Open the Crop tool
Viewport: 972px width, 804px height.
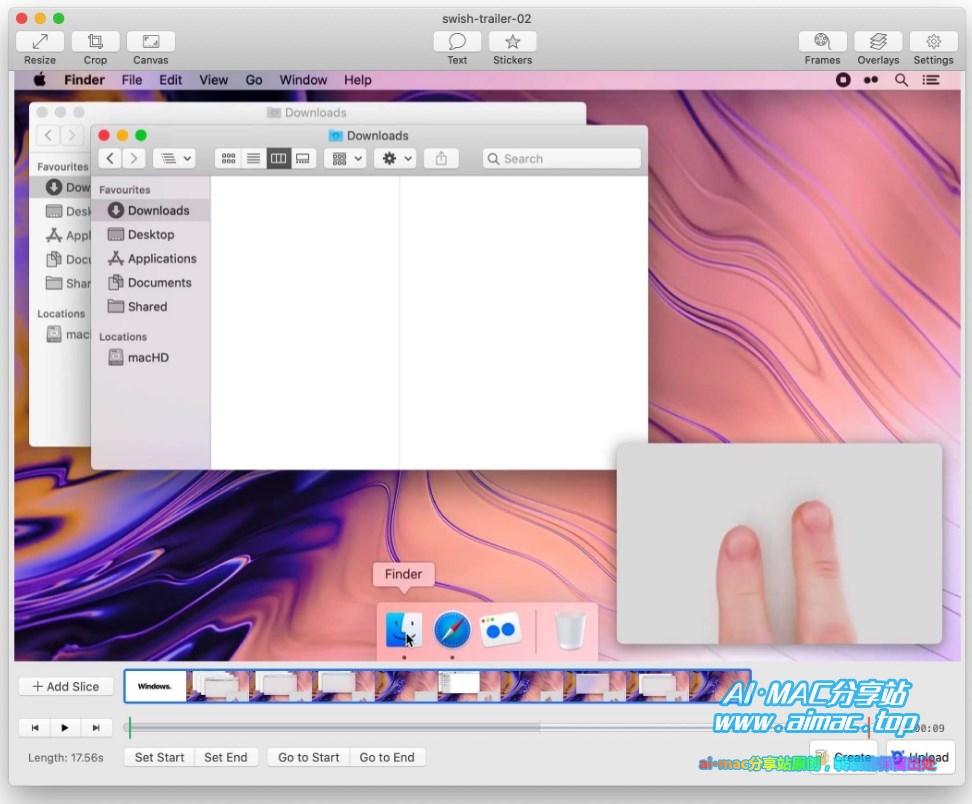(95, 42)
